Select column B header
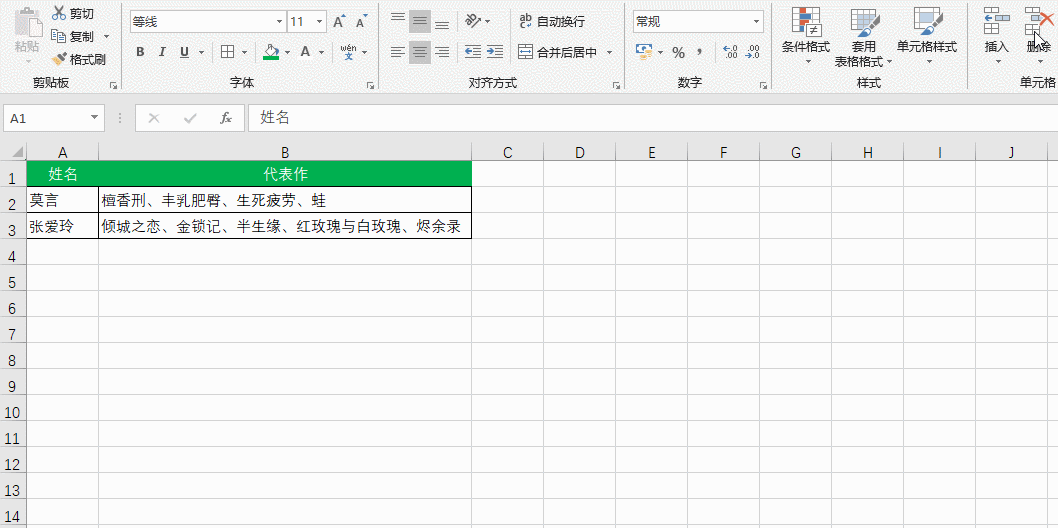 click(x=285, y=152)
